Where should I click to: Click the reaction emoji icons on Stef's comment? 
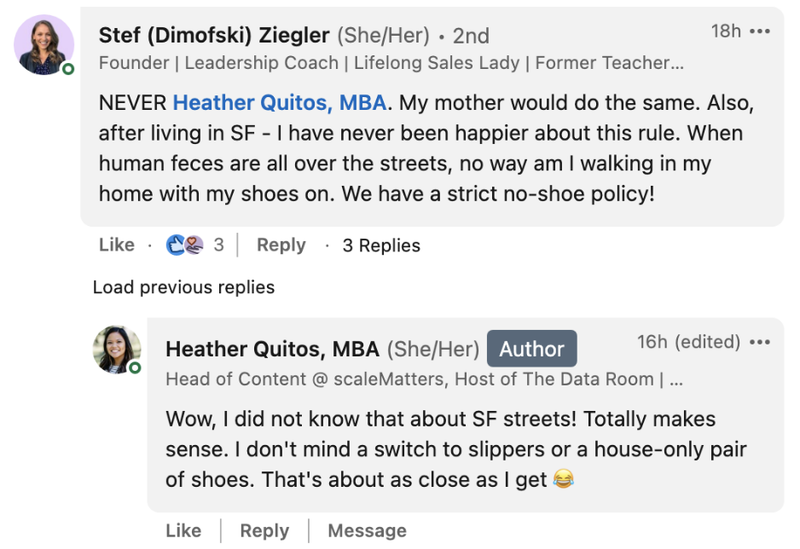point(184,245)
